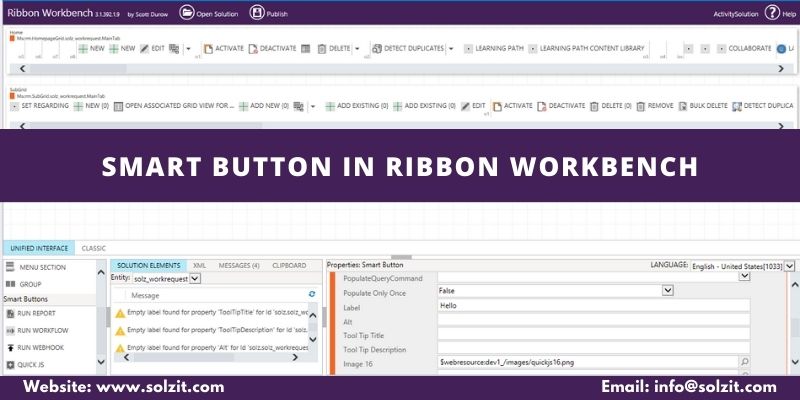This screenshot has height=400, width=800.
Task: Click the Open Solution folder icon
Action: pyautogui.click(x=187, y=13)
